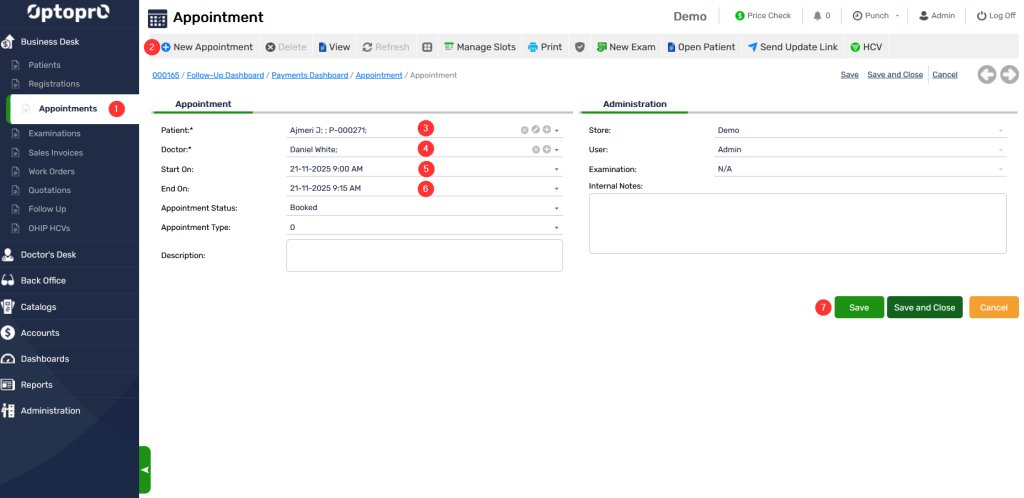Image resolution: width=1024 pixels, height=498 pixels.
Task: Open the notification bell
Action: (x=819, y=16)
